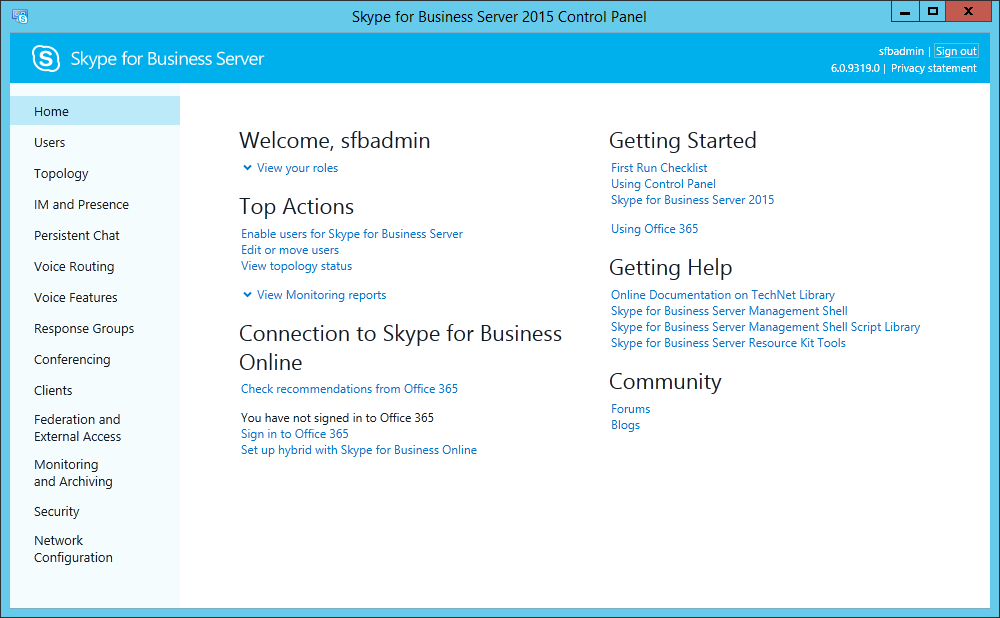Screen dimensions: 1000x618
Task: Click the Resource Kit Tools link
Action: click(728, 342)
